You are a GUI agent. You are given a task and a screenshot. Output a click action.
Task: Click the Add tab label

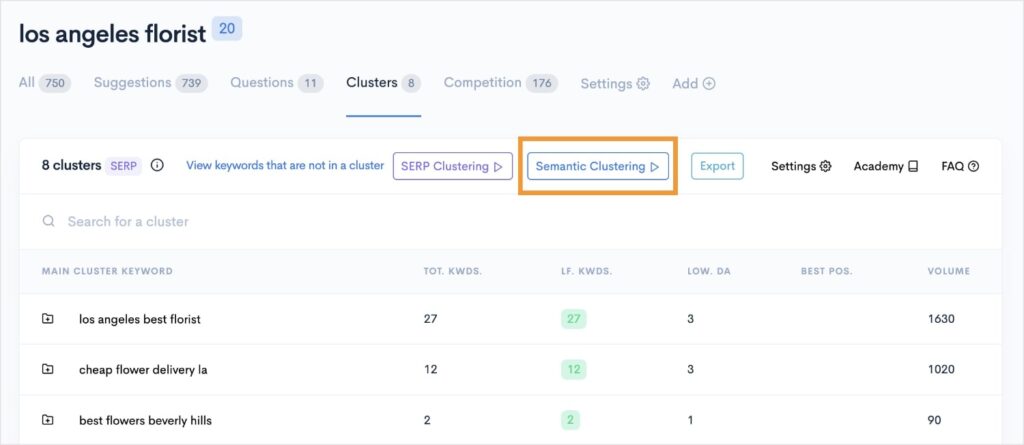685,84
